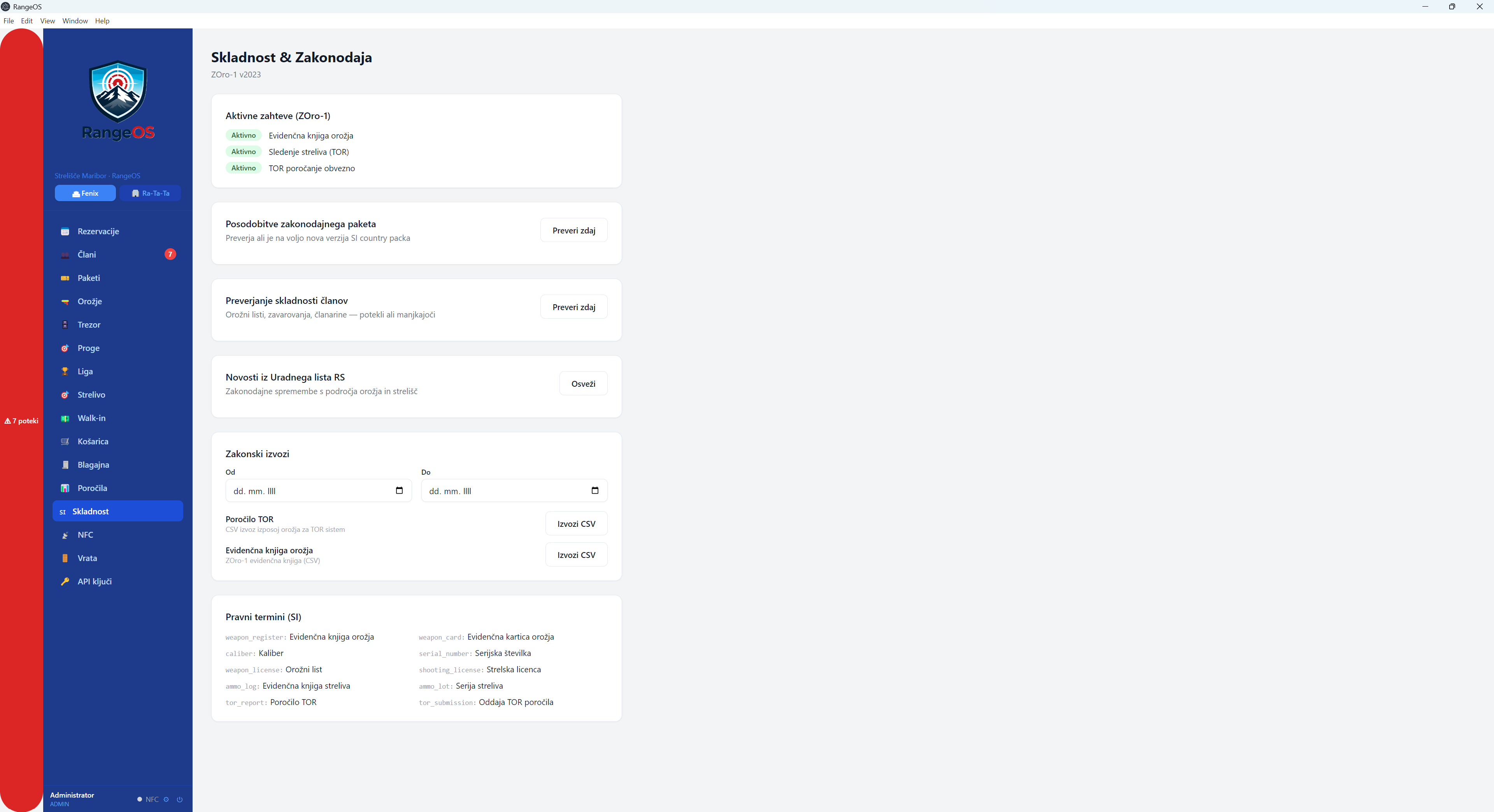Click the Oddaja TOR poročila term
This screenshot has height=812, width=1494.
516,702
